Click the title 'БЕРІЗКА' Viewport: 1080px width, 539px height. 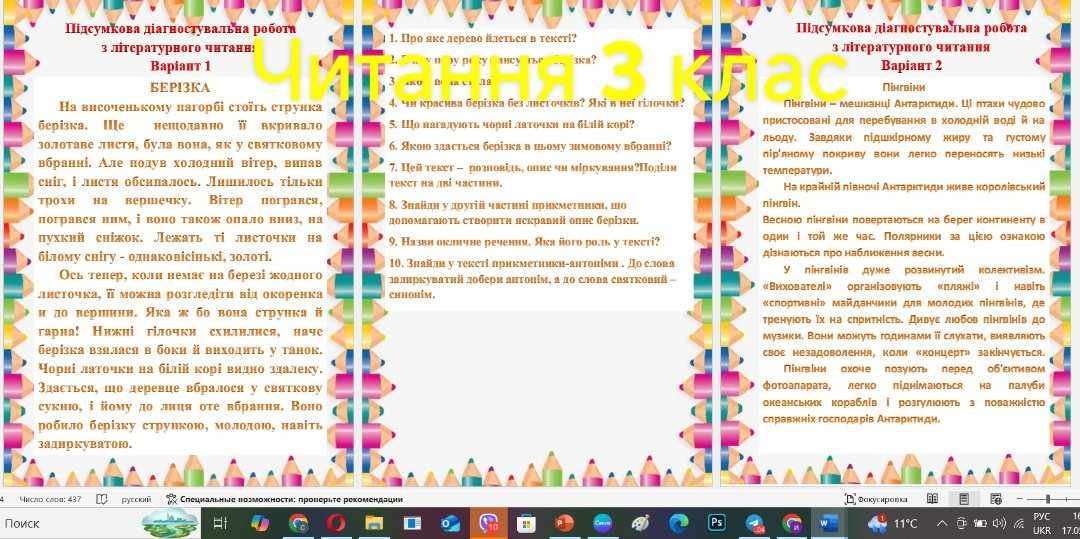coord(180,87)
